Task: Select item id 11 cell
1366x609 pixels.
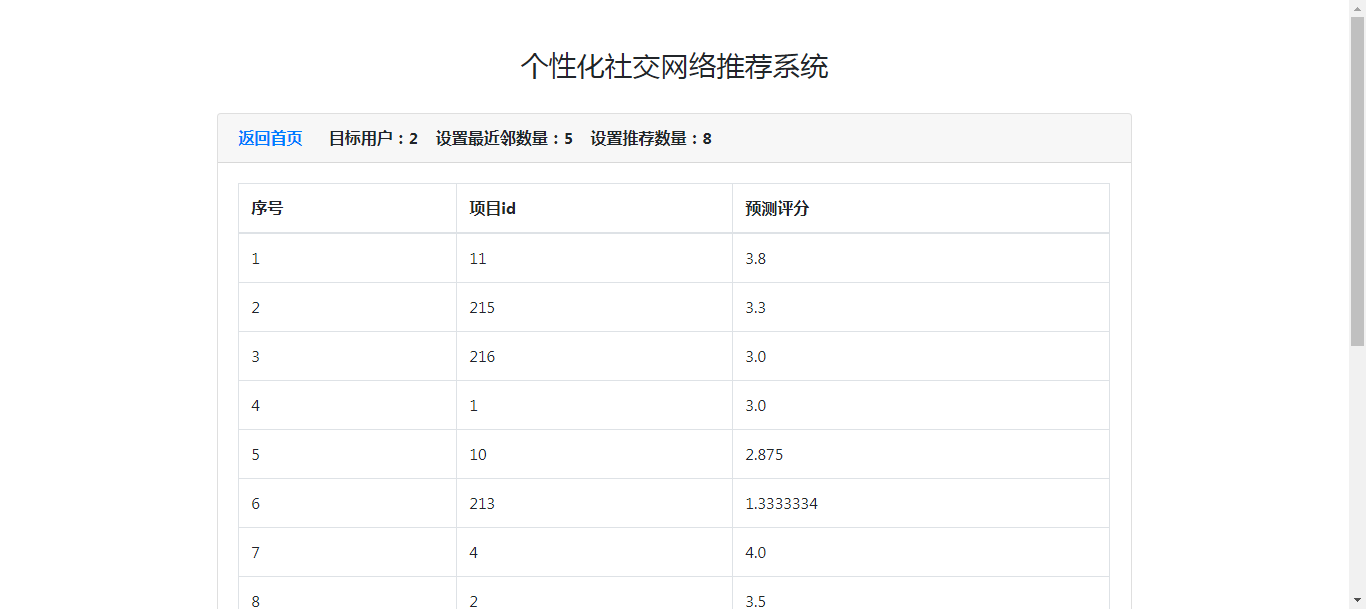Action: point(594,258)
